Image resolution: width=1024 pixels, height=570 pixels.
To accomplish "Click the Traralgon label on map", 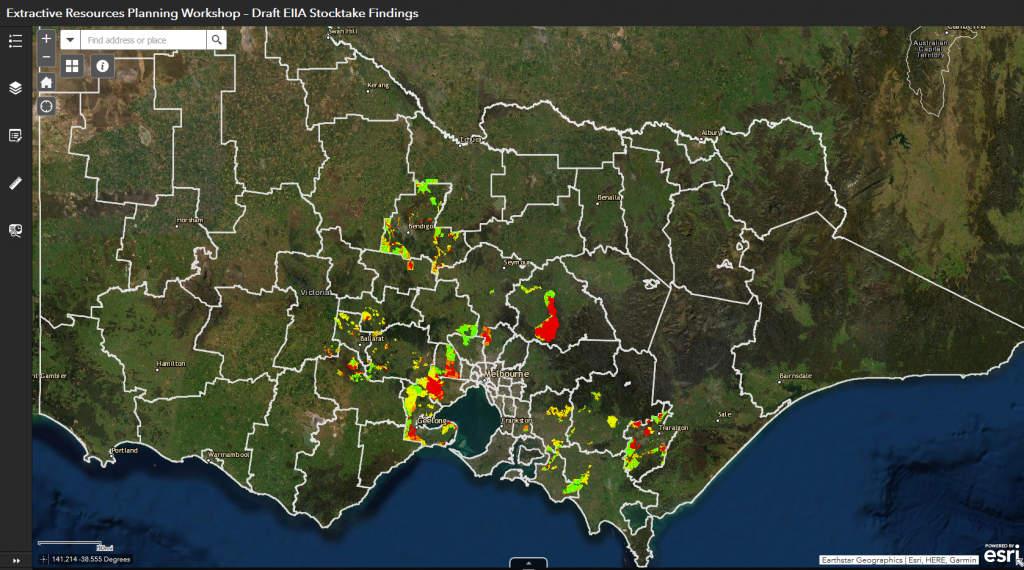I will (x=673, y=428).
